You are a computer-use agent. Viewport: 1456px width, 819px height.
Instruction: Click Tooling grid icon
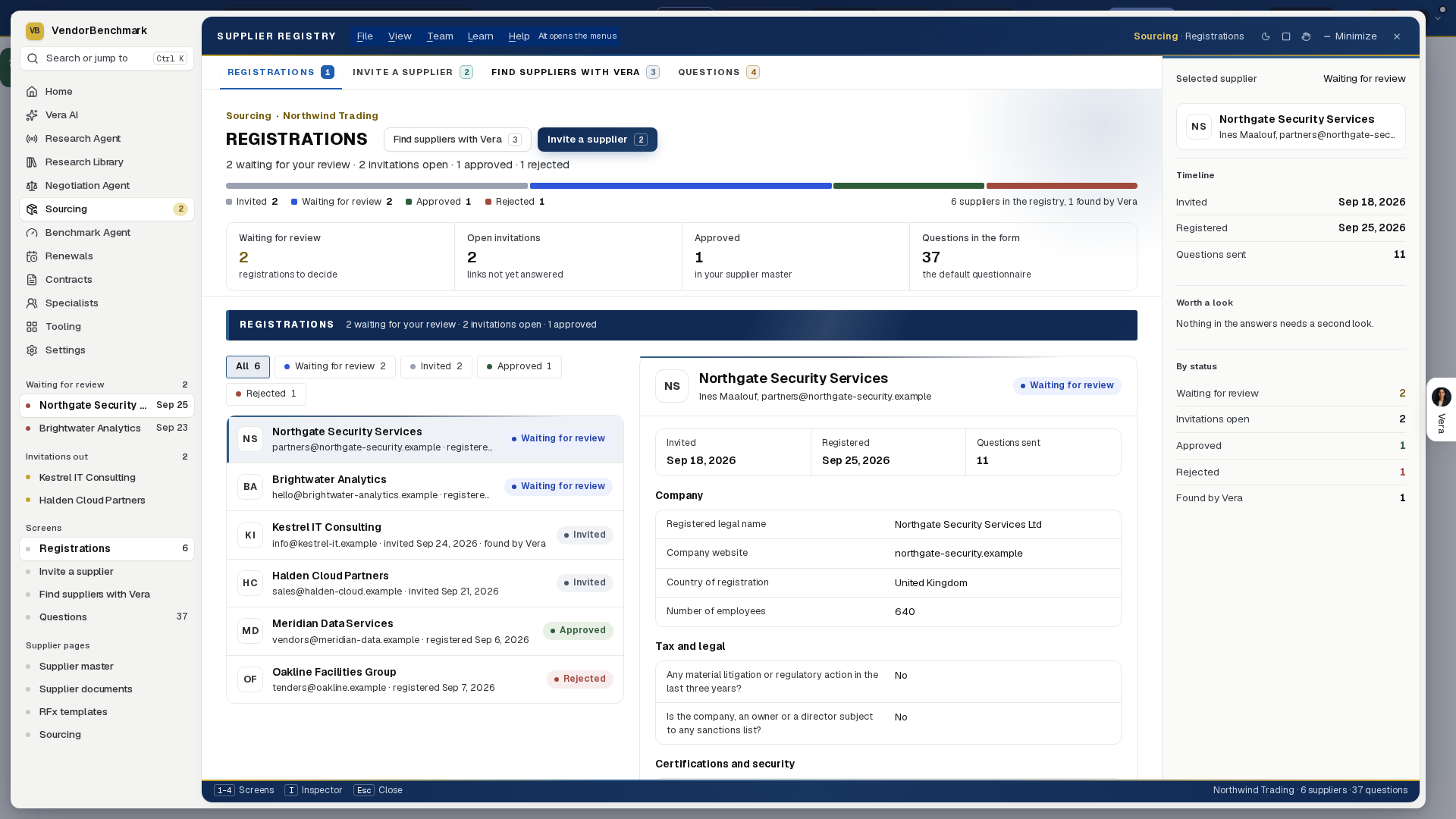(32, 327)
